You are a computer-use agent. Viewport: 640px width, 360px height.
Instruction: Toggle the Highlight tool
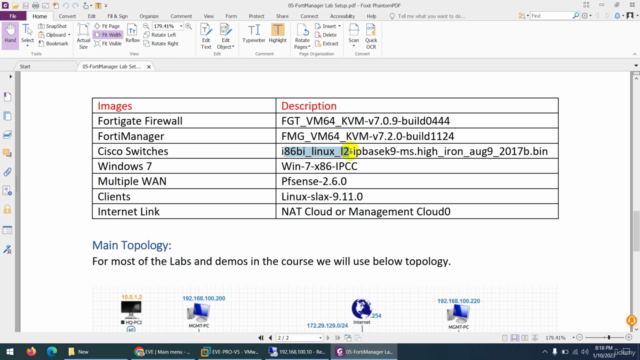[278, 33]
